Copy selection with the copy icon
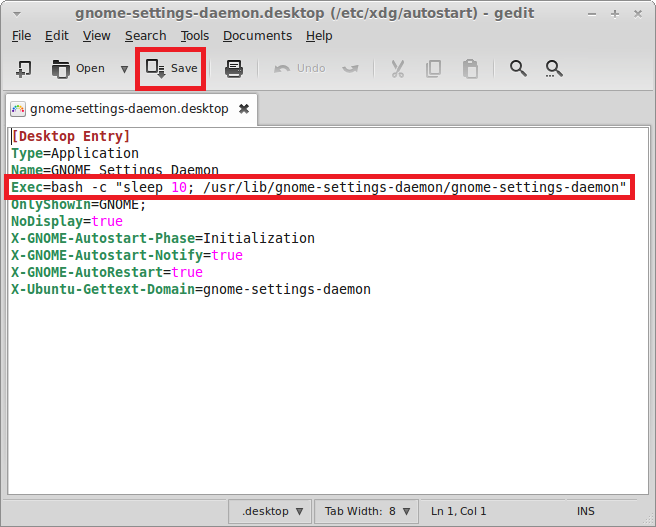Image resolution: width=656 pixels, height=527 pixels. pos(433,69)
